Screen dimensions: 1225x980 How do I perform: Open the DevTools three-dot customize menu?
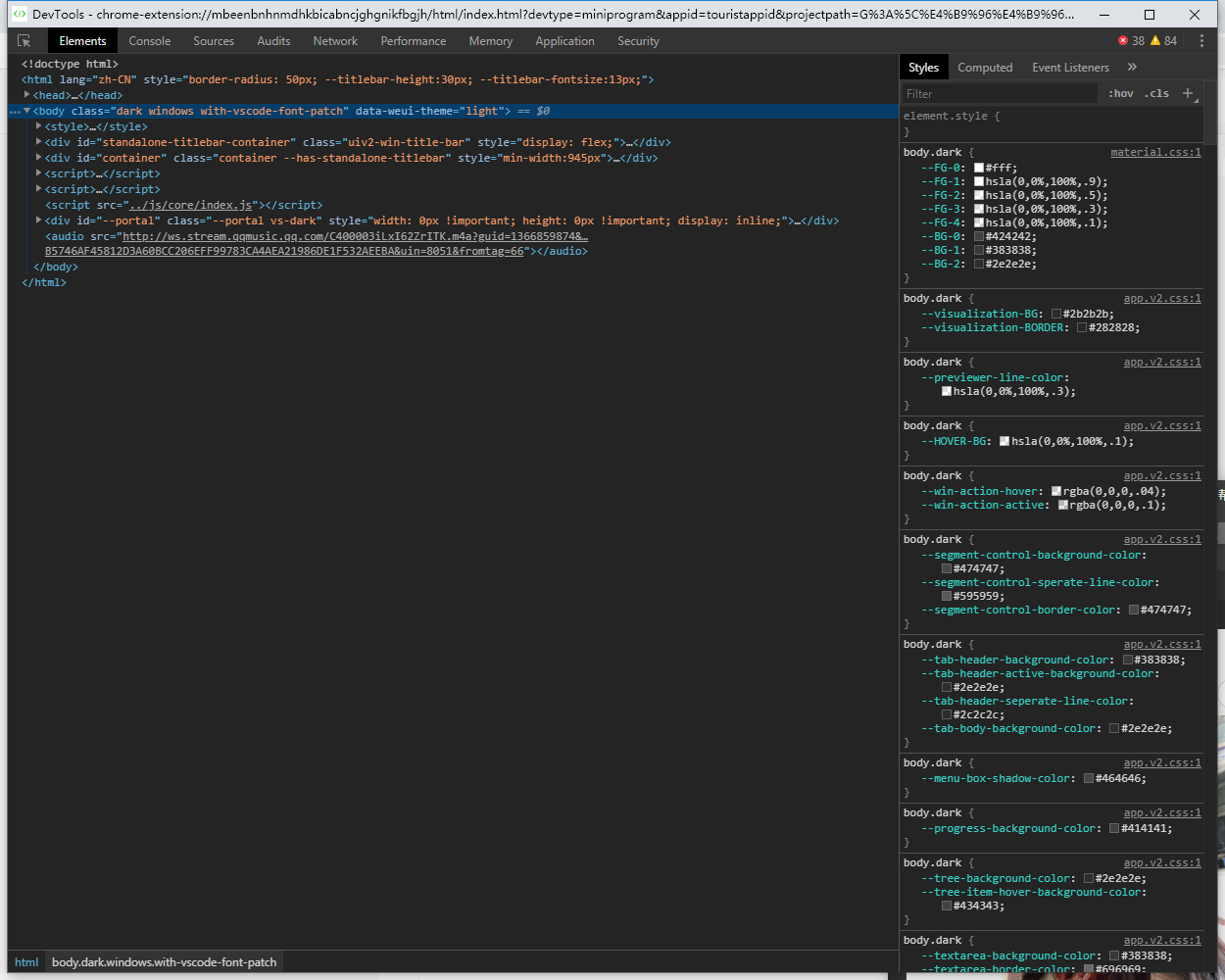pos(1201,41)
